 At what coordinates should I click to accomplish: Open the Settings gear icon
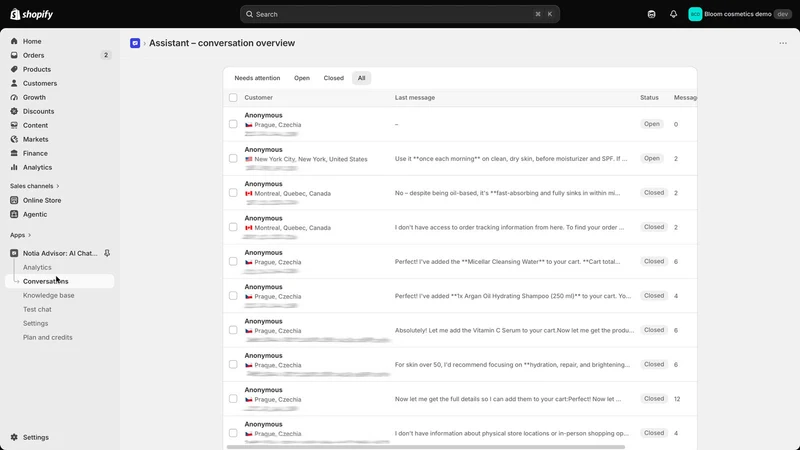(14, 437)
